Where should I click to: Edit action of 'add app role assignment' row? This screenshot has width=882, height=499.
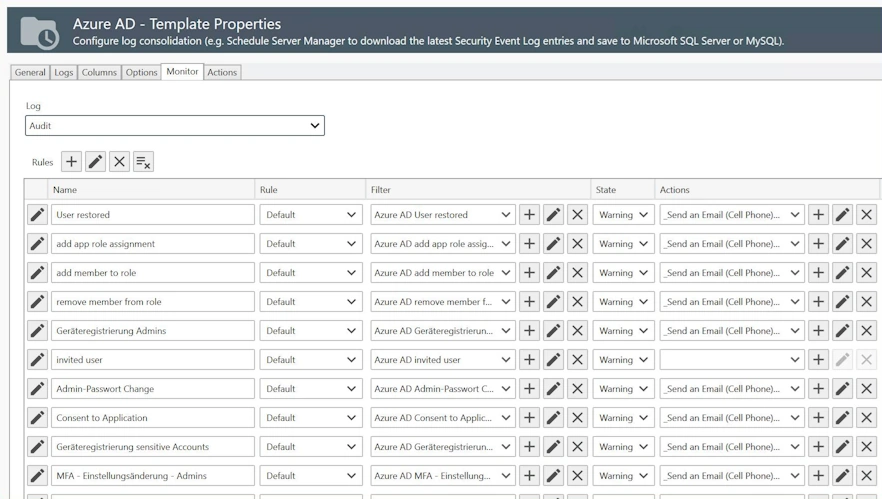(x=843, y=244)
